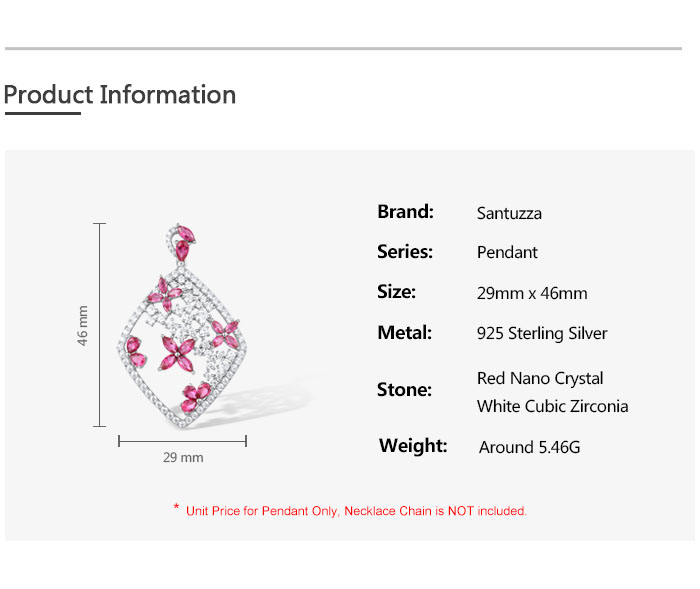Click the 29mm x 46mm size value

tap(532, 293)
